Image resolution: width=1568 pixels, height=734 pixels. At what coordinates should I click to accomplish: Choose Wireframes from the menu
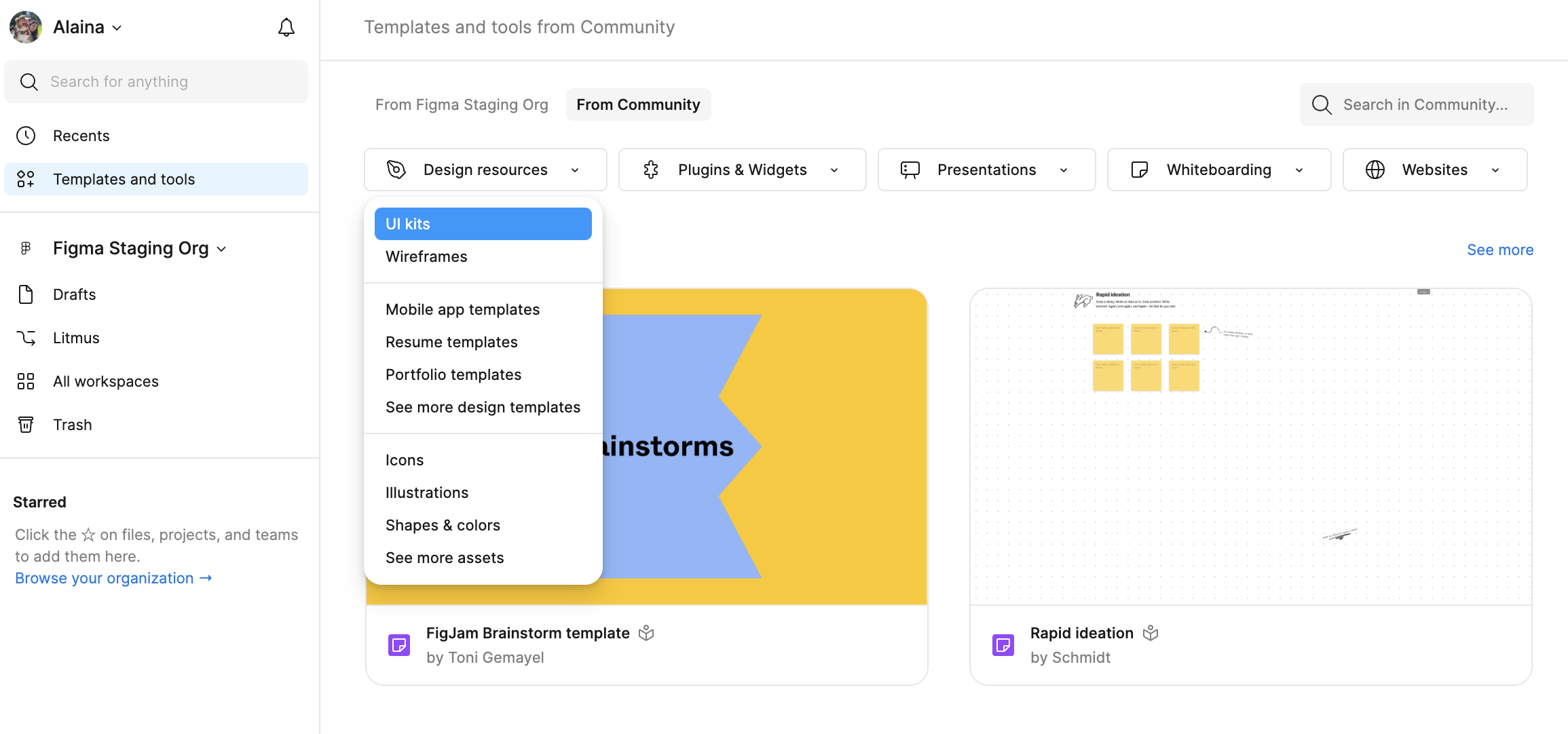coord(483,256)
